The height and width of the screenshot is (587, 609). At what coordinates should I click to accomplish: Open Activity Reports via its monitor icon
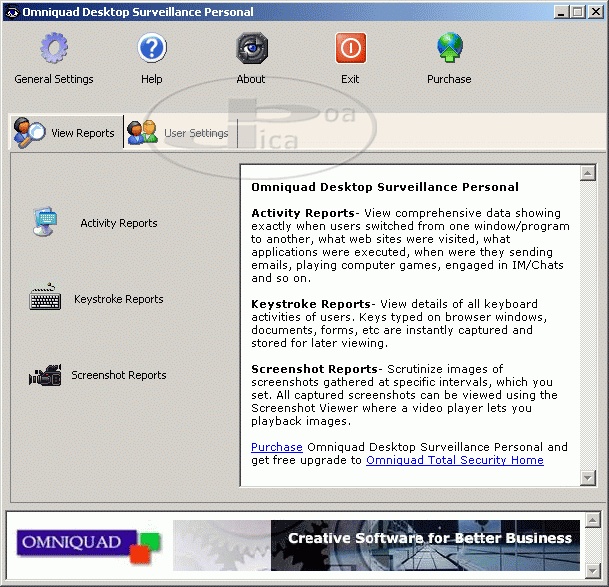(x=46, y=222)
